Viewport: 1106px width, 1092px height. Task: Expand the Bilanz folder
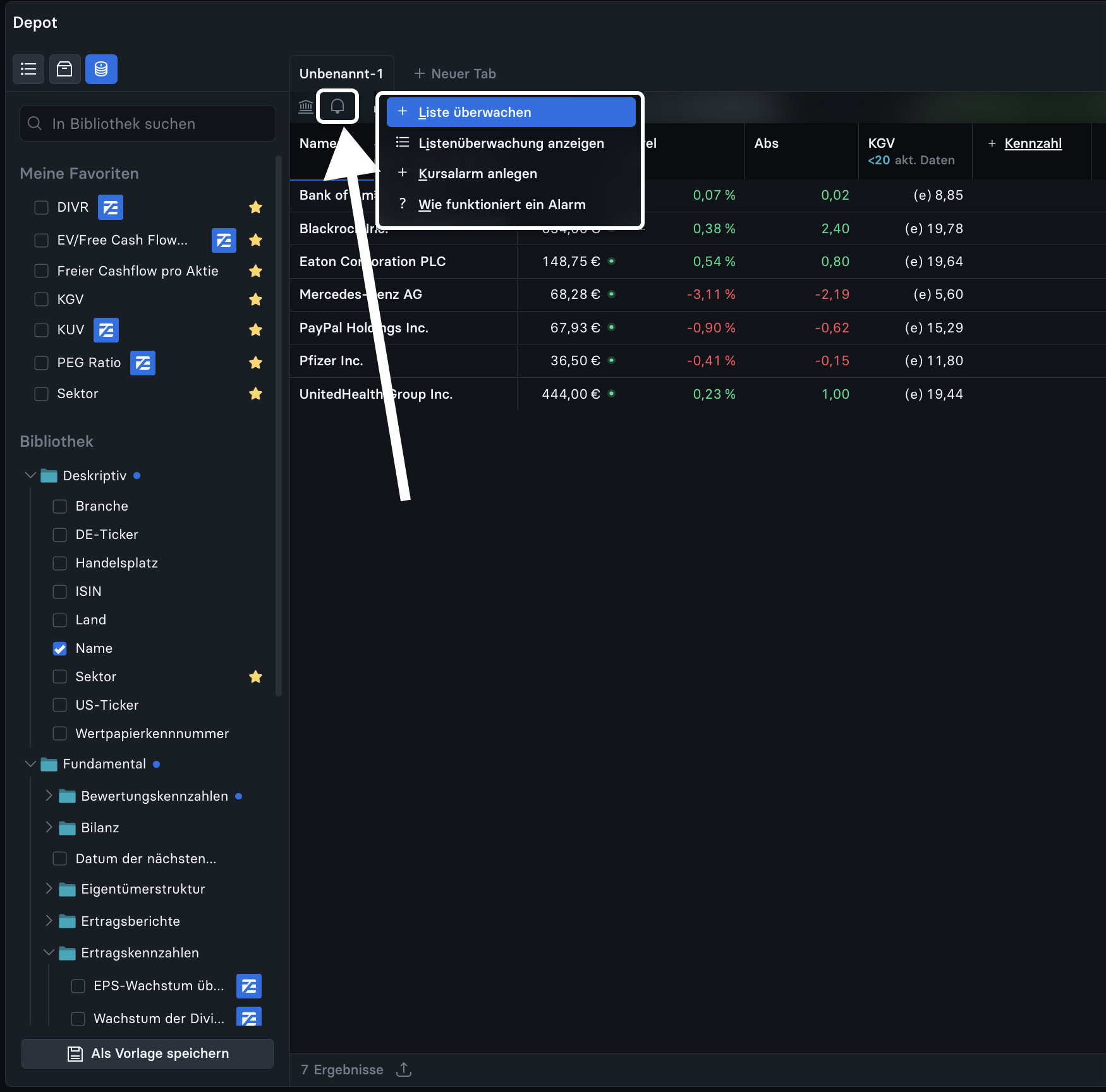[x=49, y=827]
